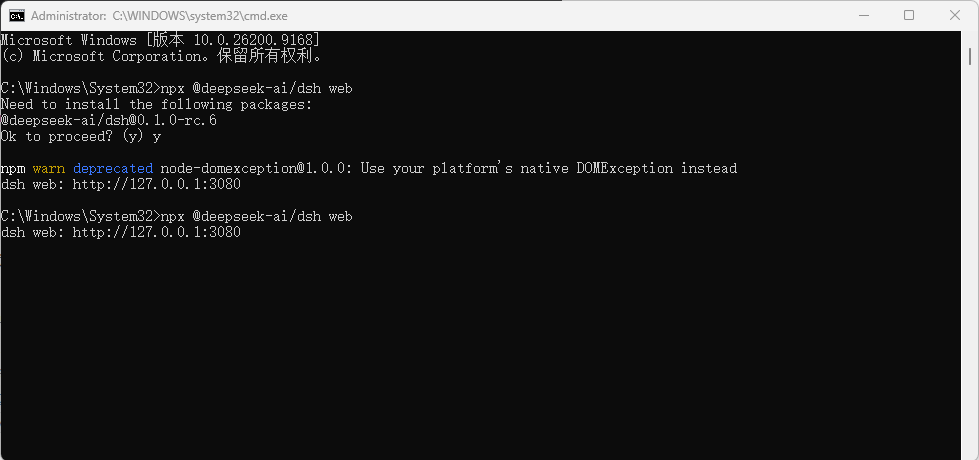Click the first dsh web http://127.0.0.1:3080 URL
Viewport: 979px width, 460px height.
pyautogui.click(x=156, y=184)
